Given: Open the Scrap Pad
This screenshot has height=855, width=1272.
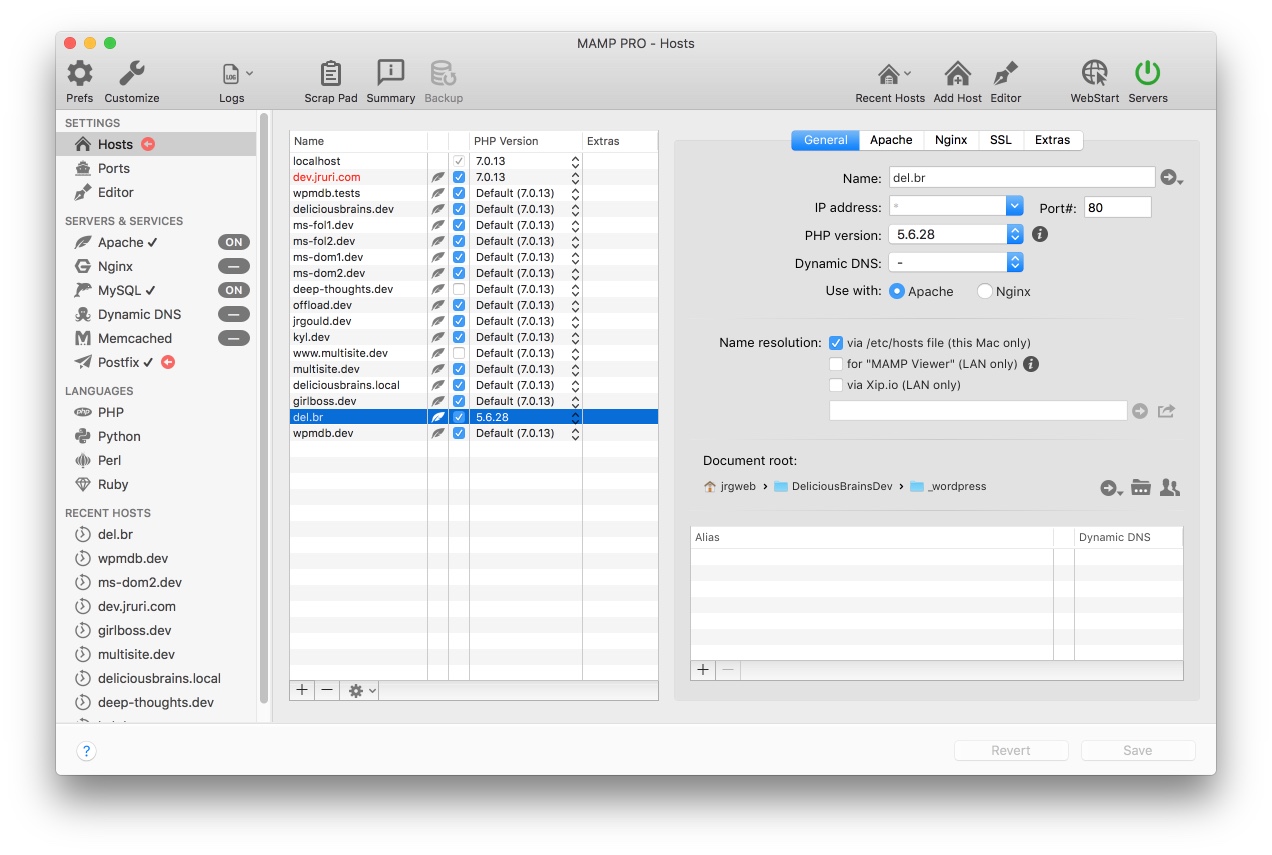Looking at the screenshot, I should 330,81.
